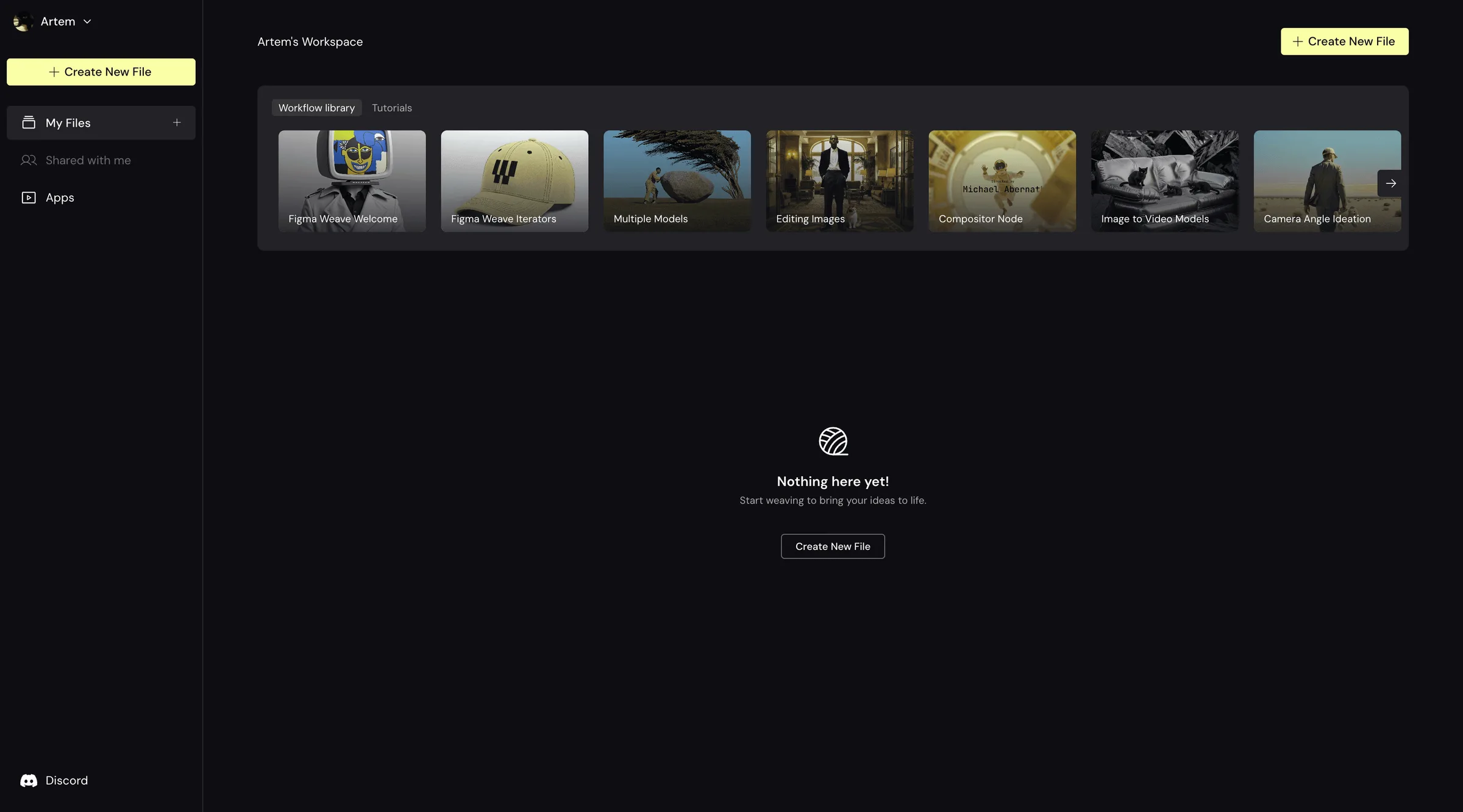
Task: Open My Files in the sidebar
Action: (101, 123)
